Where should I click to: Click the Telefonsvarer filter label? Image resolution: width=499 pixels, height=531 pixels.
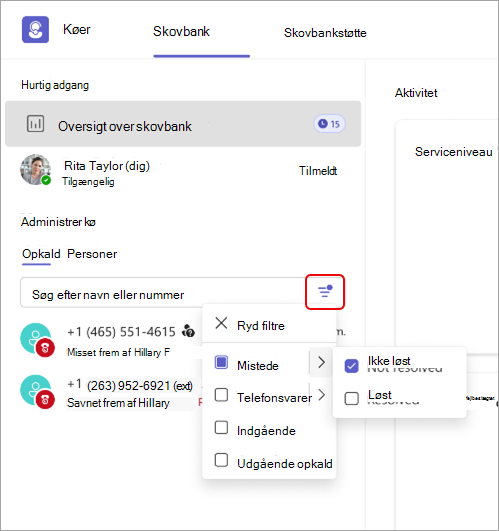(x=275, y=398)
